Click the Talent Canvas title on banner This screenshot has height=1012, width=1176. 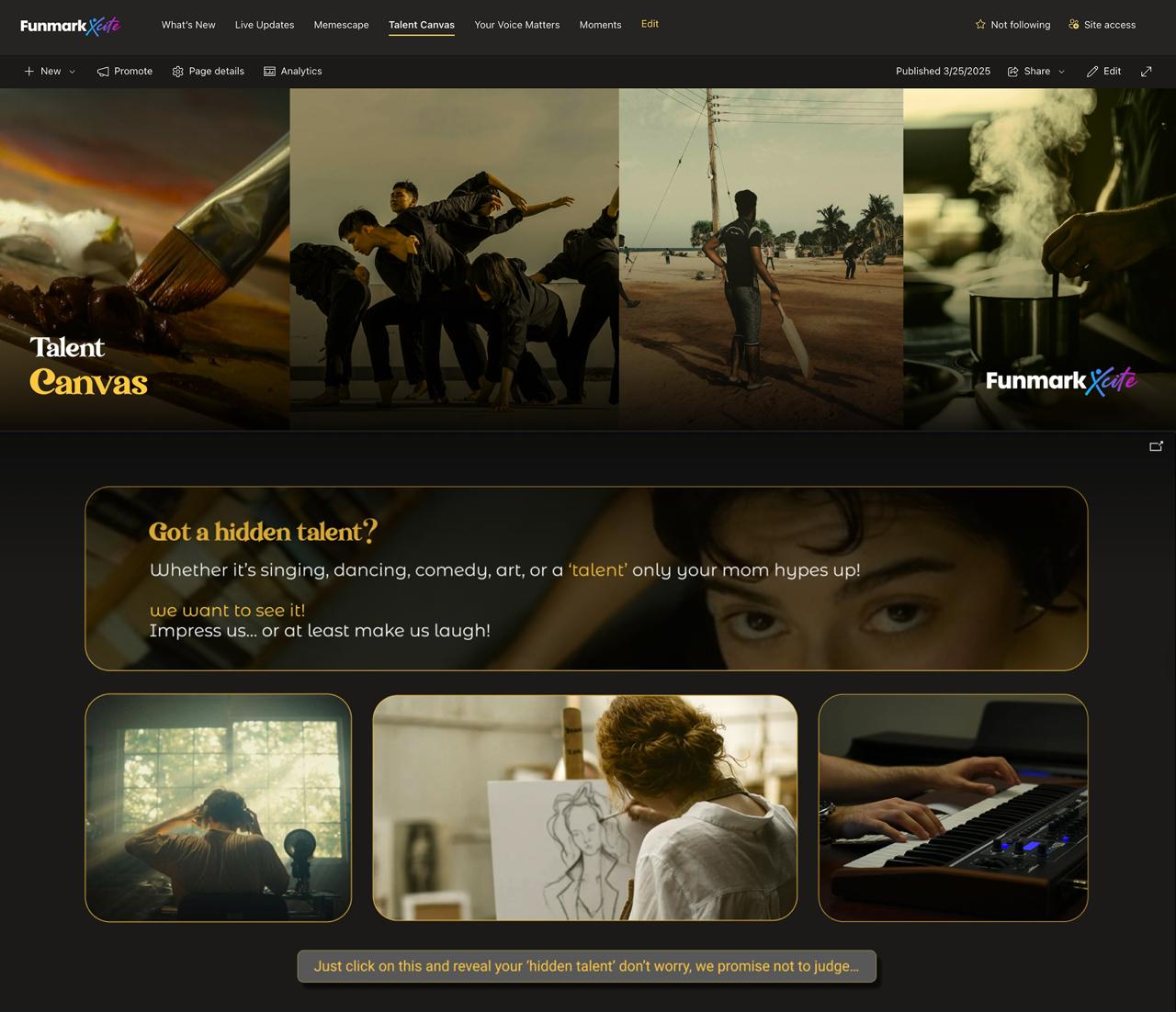coord(88,365)
